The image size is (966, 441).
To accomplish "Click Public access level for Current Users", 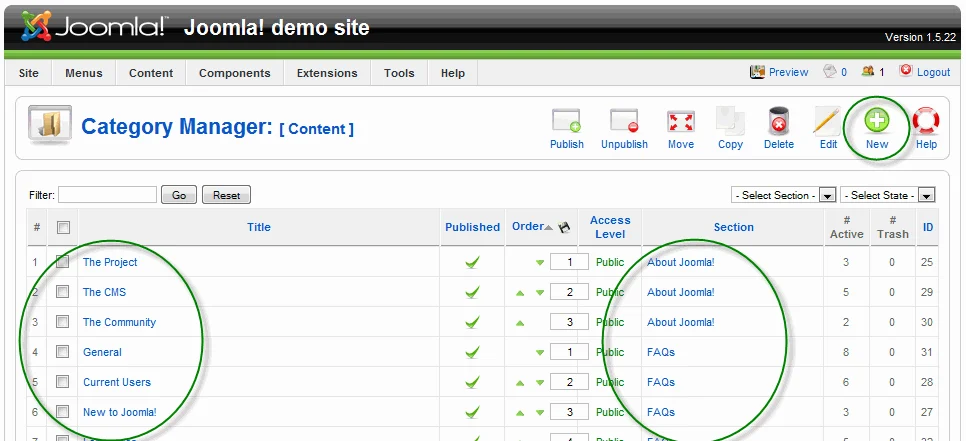I will pyautogui.click(x=610, y=382).
